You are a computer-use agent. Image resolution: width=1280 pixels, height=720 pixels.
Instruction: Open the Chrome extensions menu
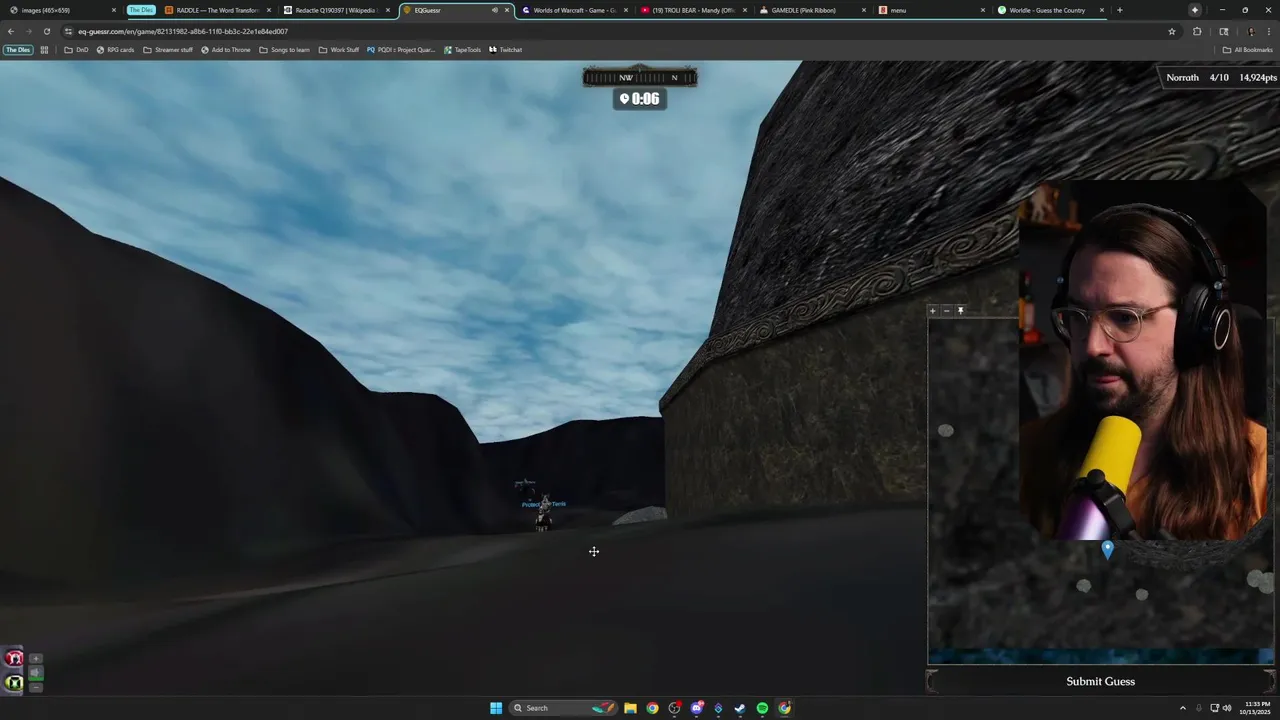pos(1197,31)
